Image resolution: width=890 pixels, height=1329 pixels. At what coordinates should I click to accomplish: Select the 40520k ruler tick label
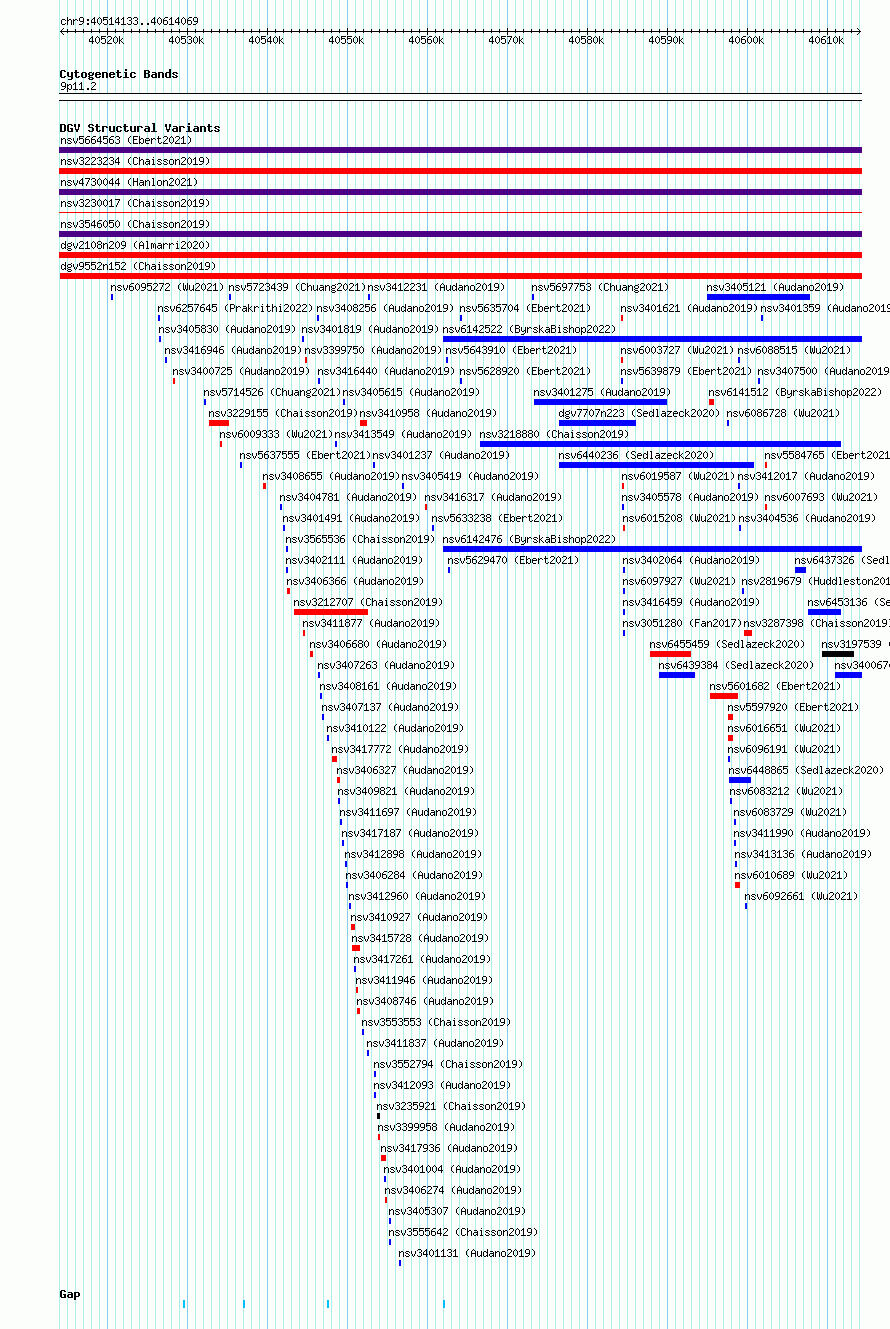click(106, 41)
